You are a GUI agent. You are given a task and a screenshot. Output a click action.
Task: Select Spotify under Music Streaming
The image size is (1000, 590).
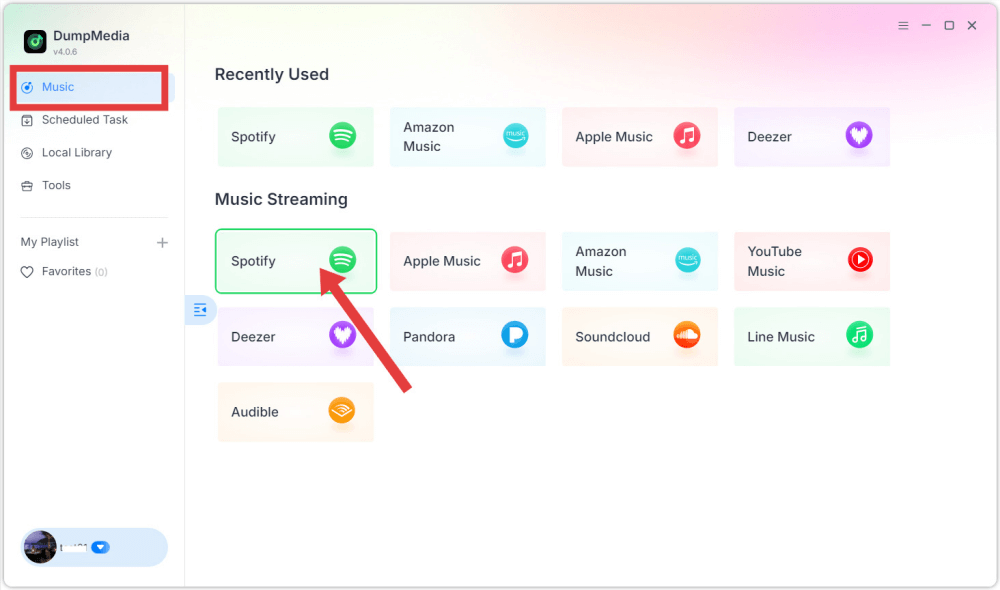click(295, 261)
